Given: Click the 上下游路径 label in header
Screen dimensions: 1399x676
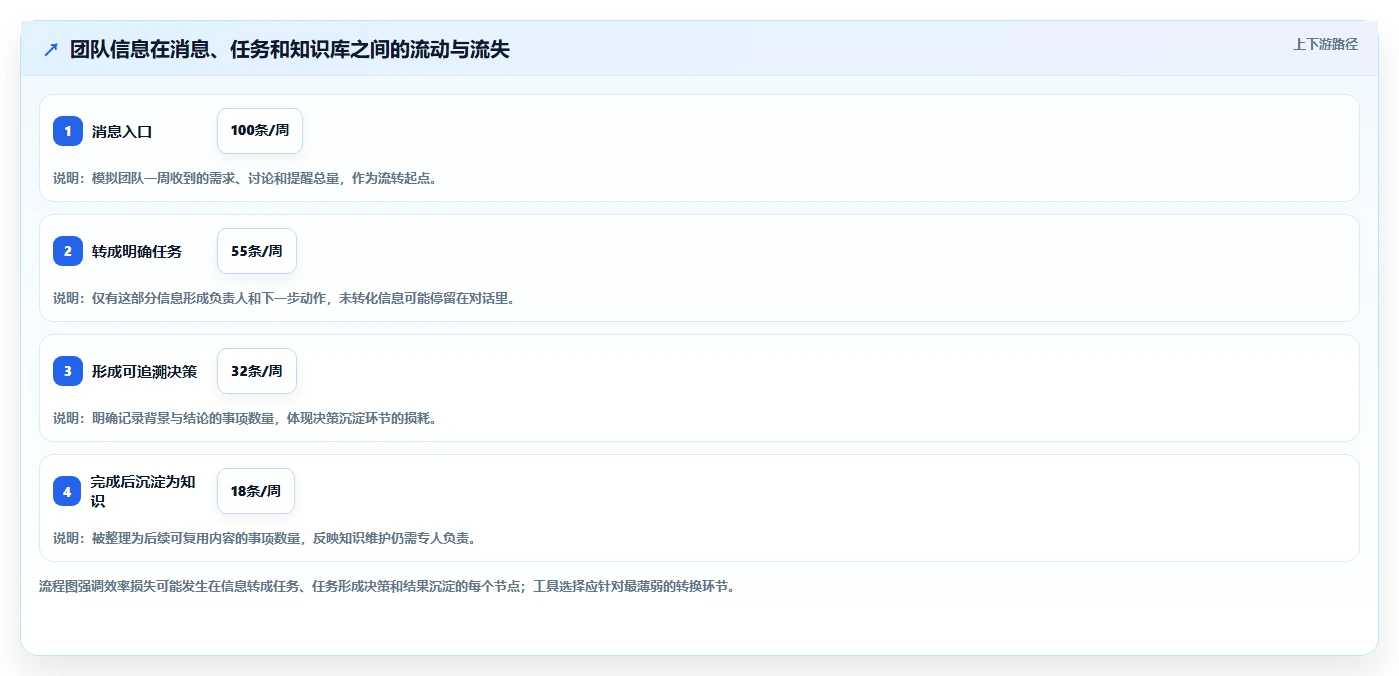Looking at the screenshot, I should coord(1325,44).
